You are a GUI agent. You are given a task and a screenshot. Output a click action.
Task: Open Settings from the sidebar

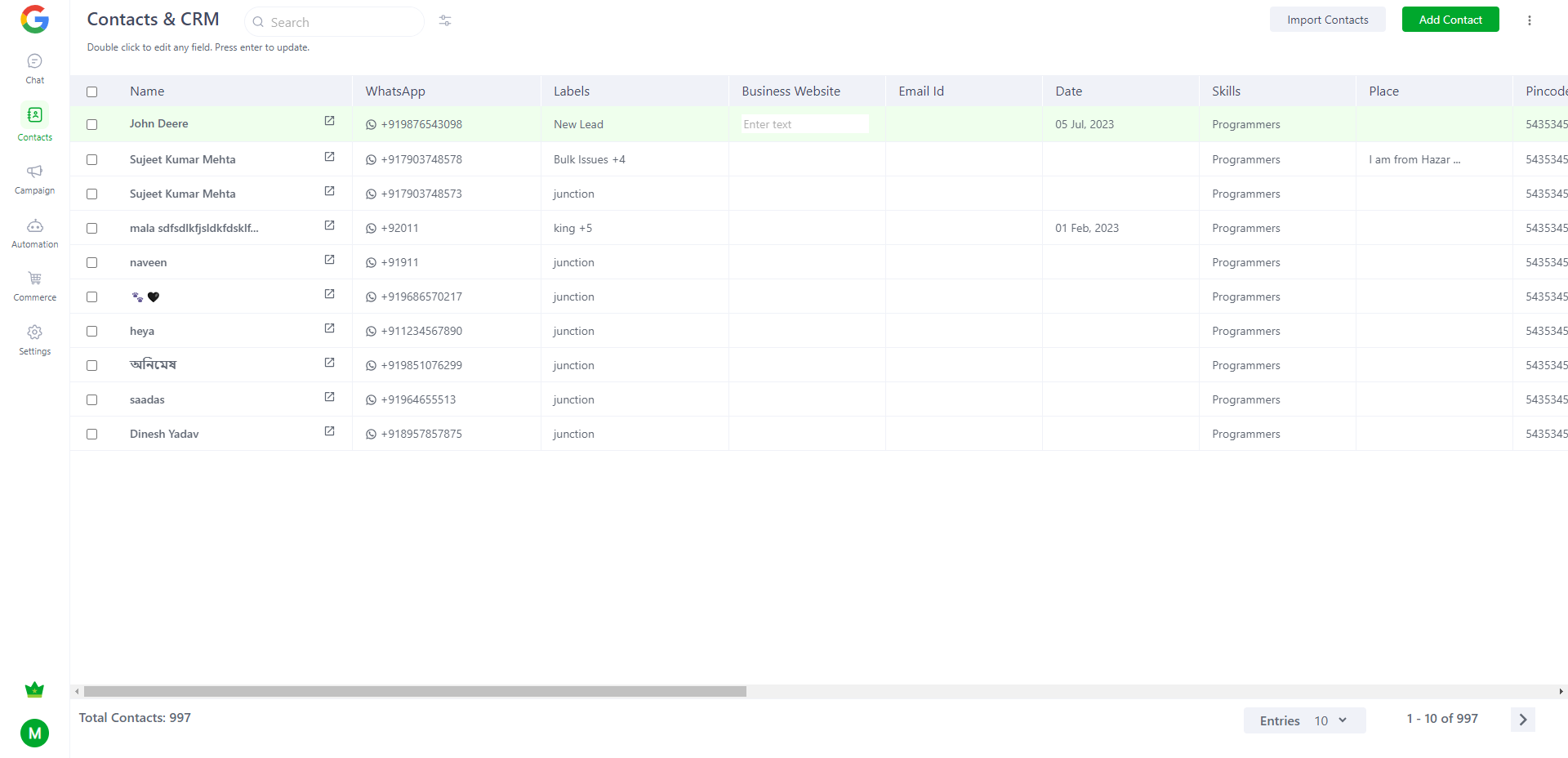tap(34, 338)
